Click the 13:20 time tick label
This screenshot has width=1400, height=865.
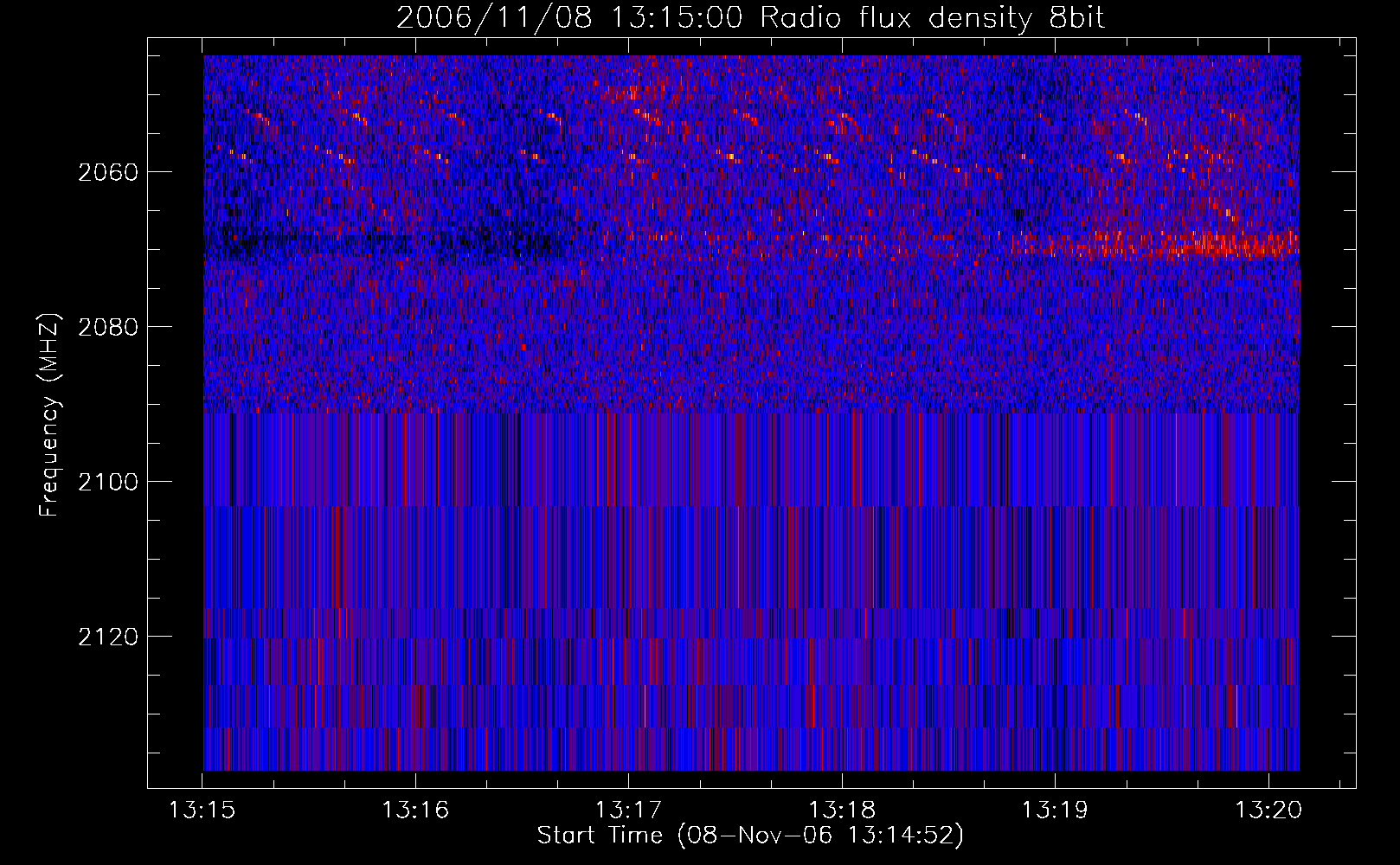(1268, 810)
